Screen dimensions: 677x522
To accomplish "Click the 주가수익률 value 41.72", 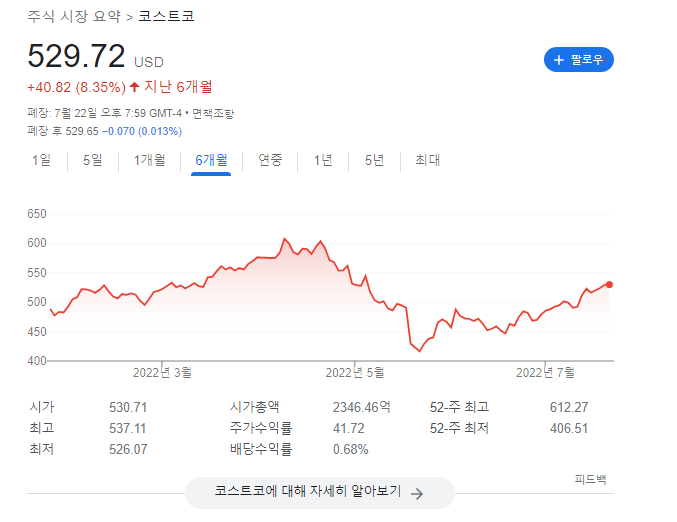I will tap(348, 428).
